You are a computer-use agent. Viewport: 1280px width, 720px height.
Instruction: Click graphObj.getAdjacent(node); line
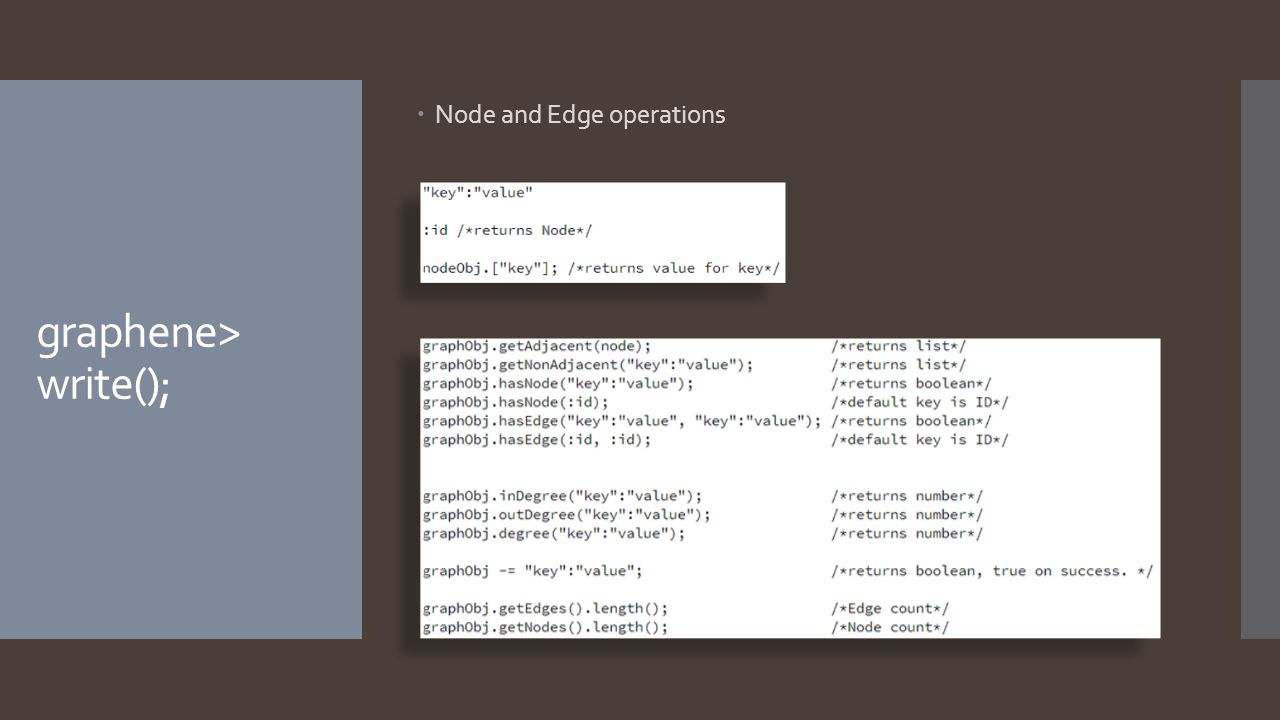pos(537,346)
